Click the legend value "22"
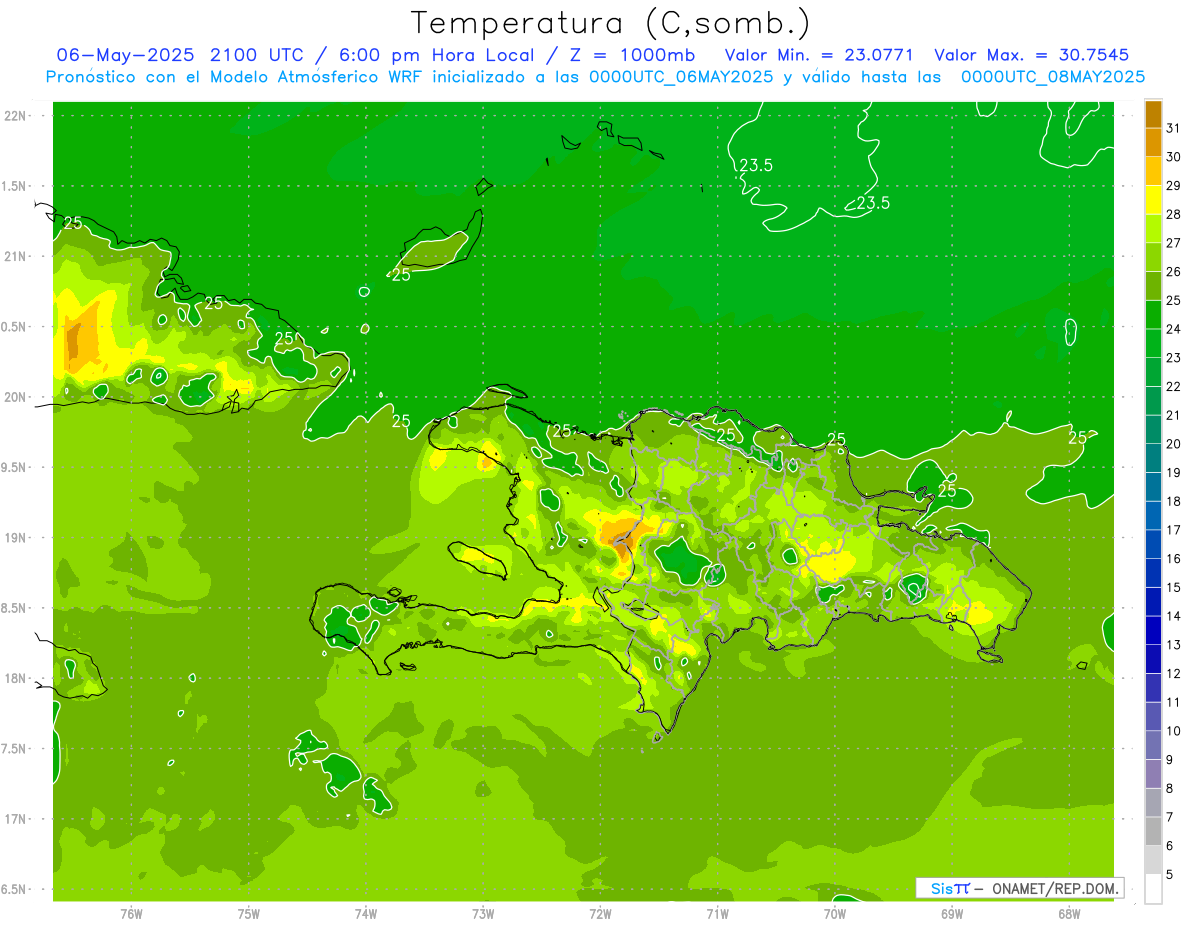1200x927 pixels. click(x=1173, y=386)
